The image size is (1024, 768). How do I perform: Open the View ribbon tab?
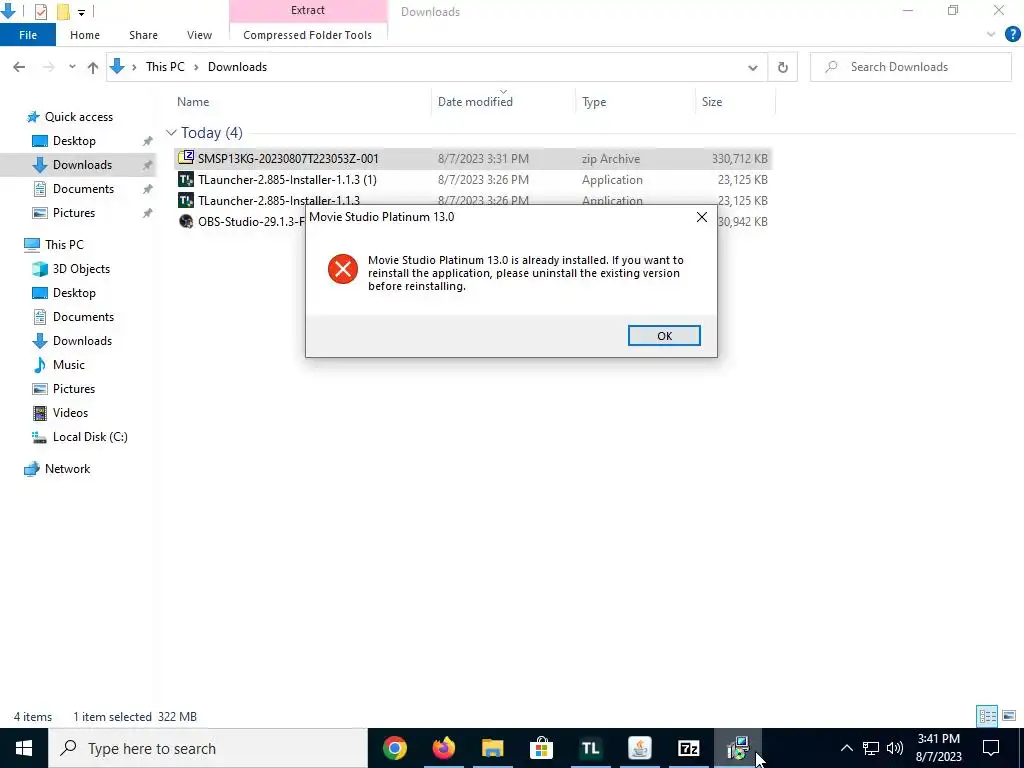tap(199, 35)
